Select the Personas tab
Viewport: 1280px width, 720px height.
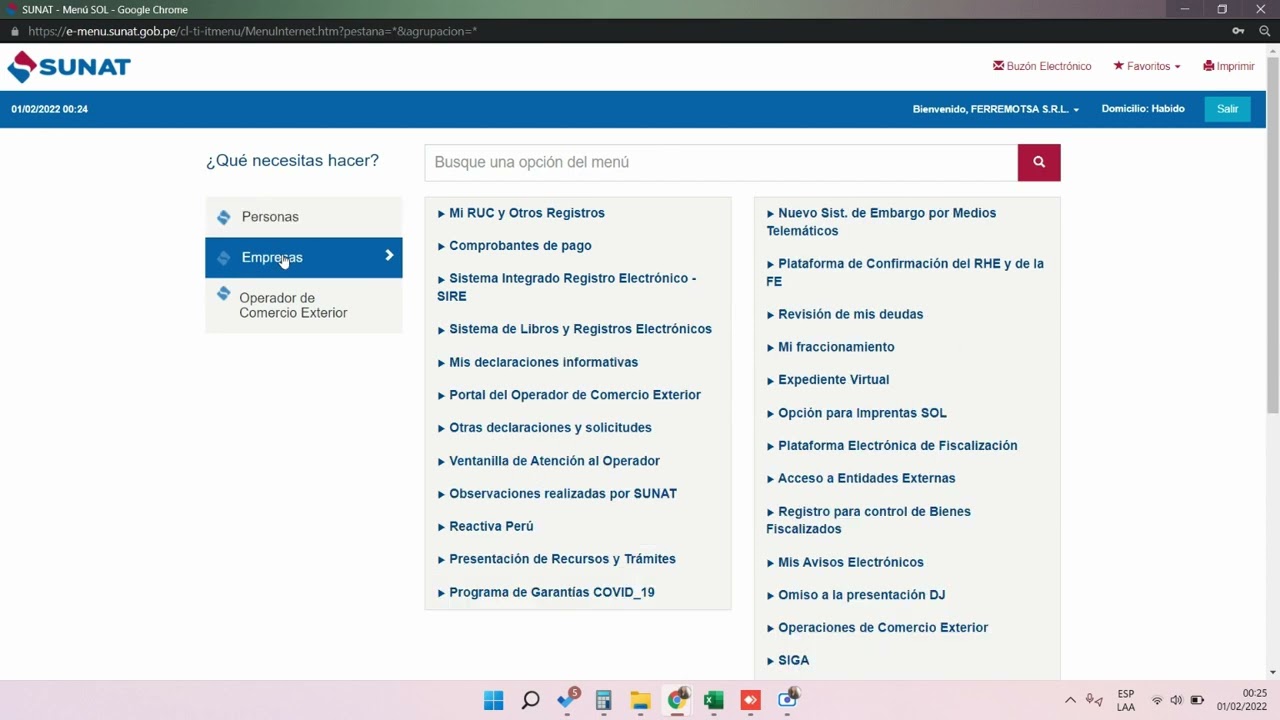point(304,217)
